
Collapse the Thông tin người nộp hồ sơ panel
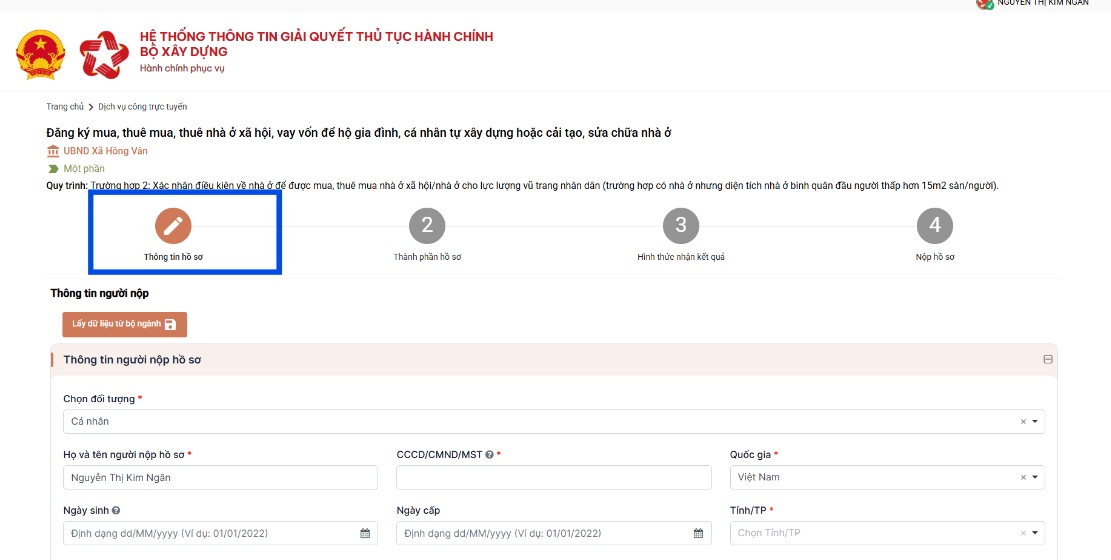point(1048,360)
